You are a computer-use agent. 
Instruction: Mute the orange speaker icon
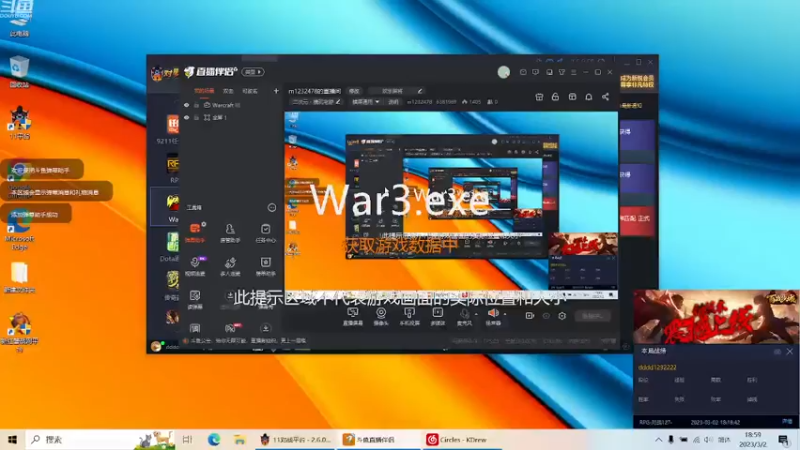point(493,313)
